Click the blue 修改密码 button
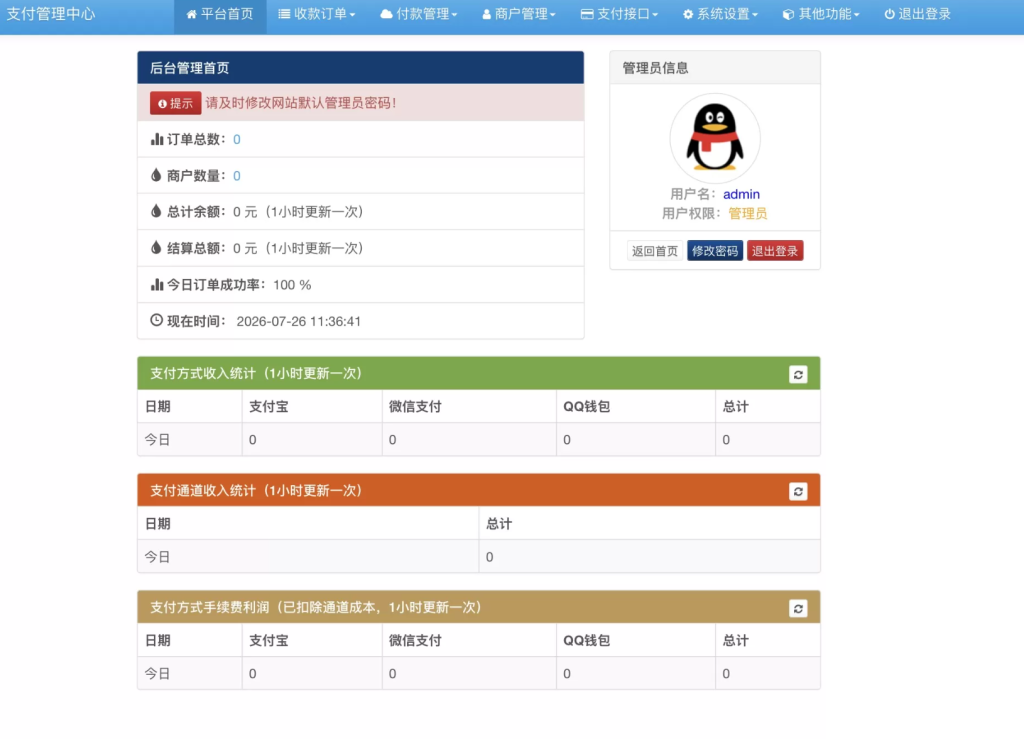 tap(714, 251)
